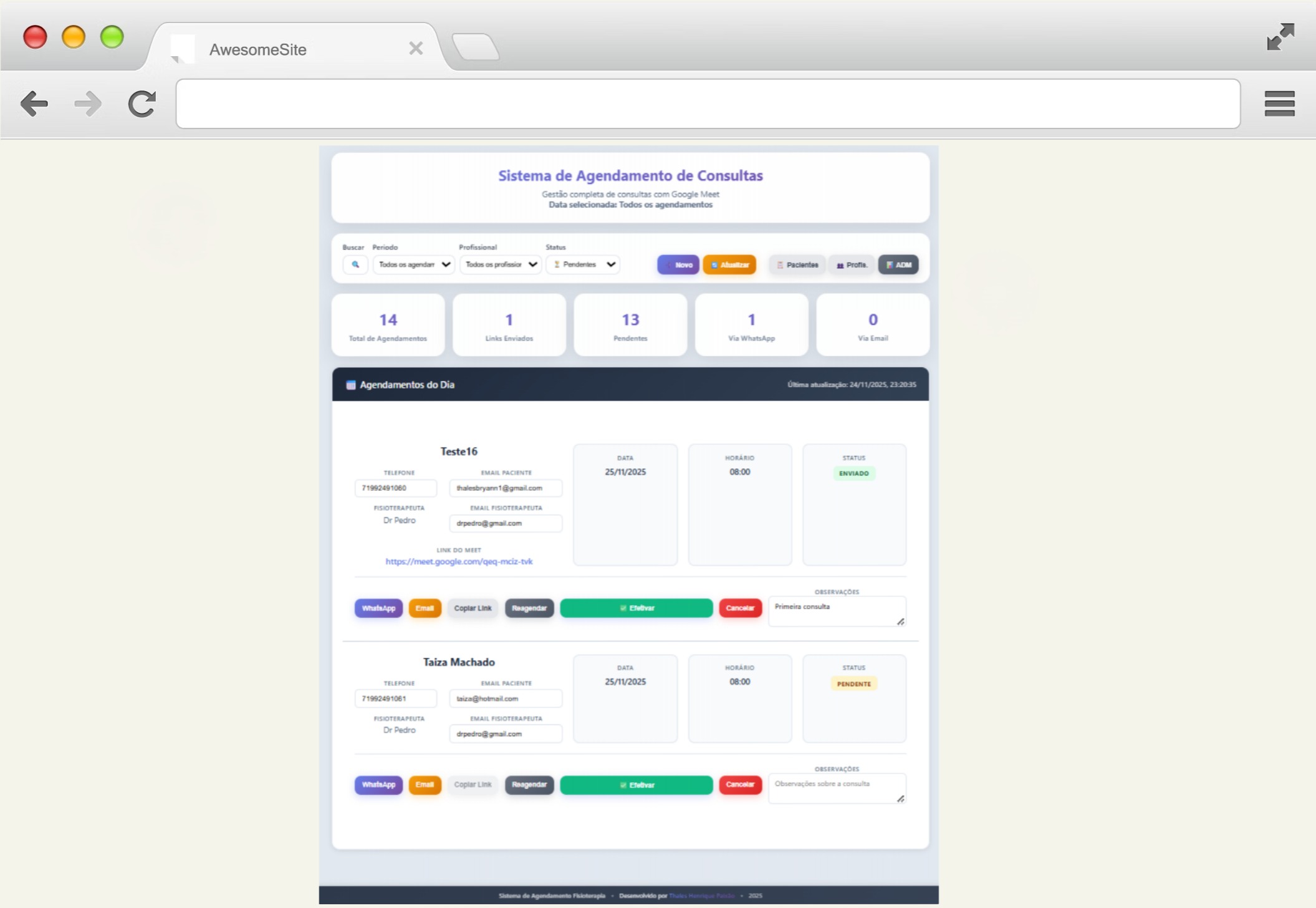
Task: Open a new browser tab
Action: (475, 47)
